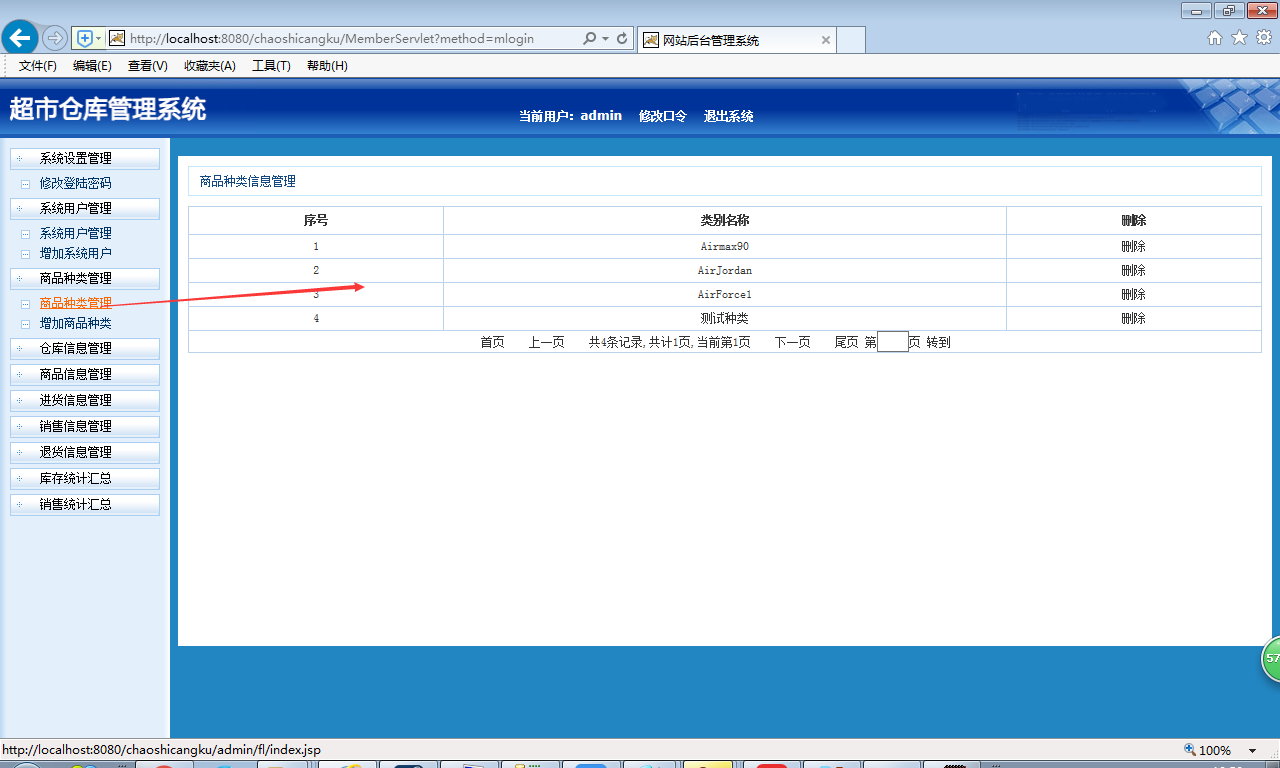
Task: Delete the Airmax90 category row
Action: (x=1133, y=247)
